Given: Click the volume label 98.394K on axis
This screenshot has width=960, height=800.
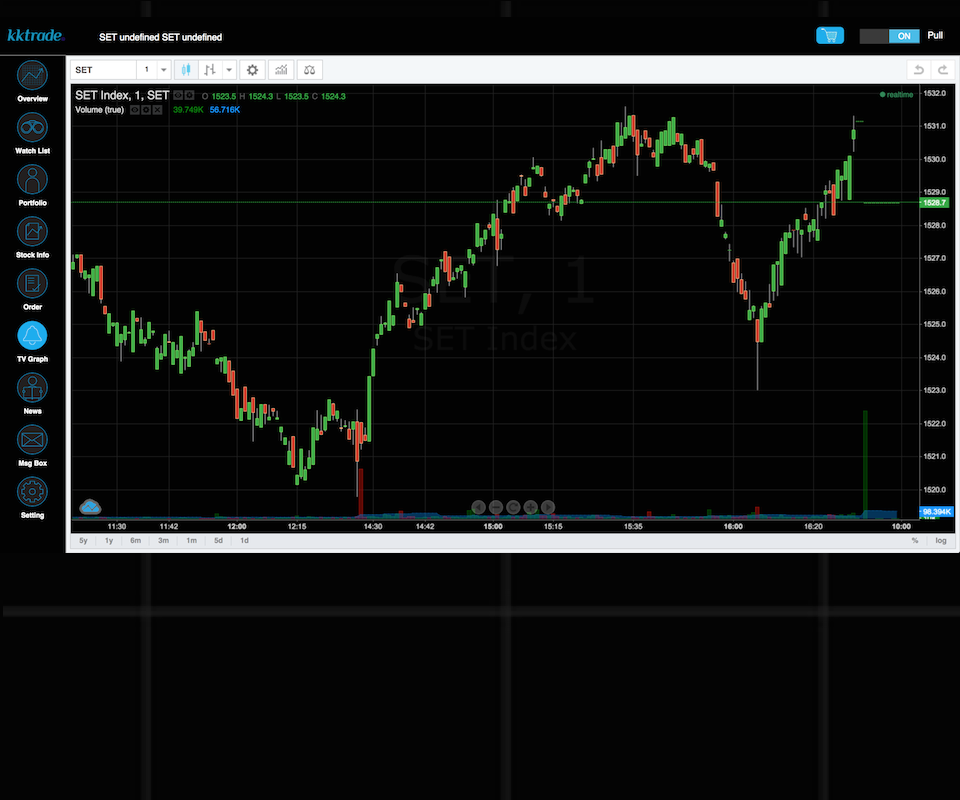Looking at the screenshot, I should tap(936, 512).
